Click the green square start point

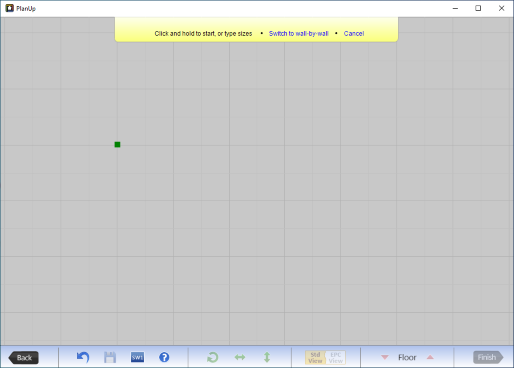[x=117, y=144]
